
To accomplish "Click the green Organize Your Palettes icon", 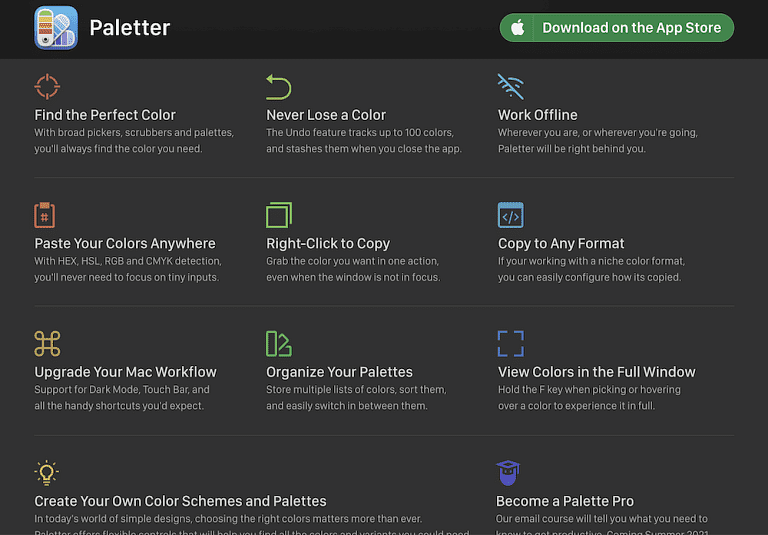I will click(x=279, y=343).
